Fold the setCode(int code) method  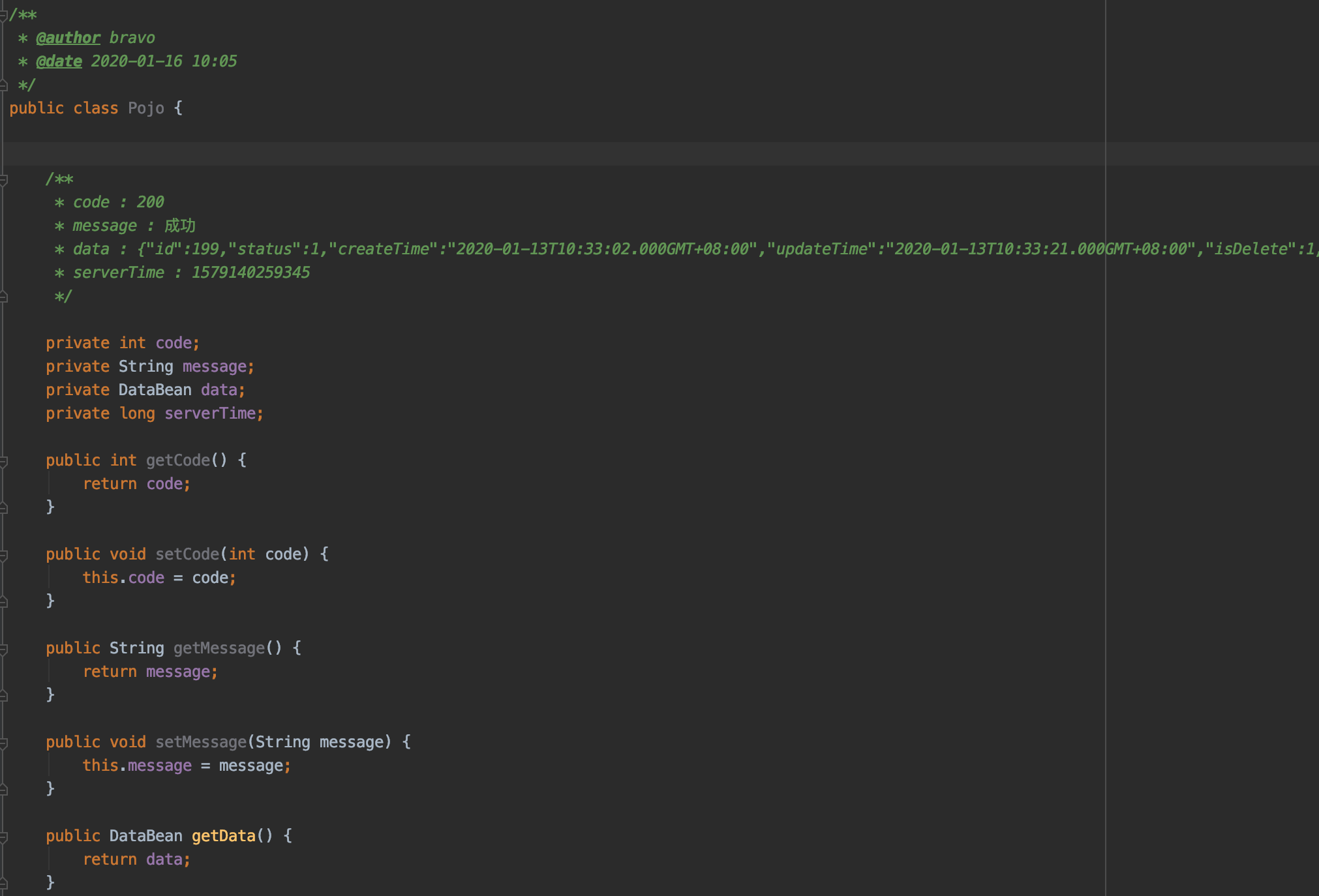[x=3, y=555]
